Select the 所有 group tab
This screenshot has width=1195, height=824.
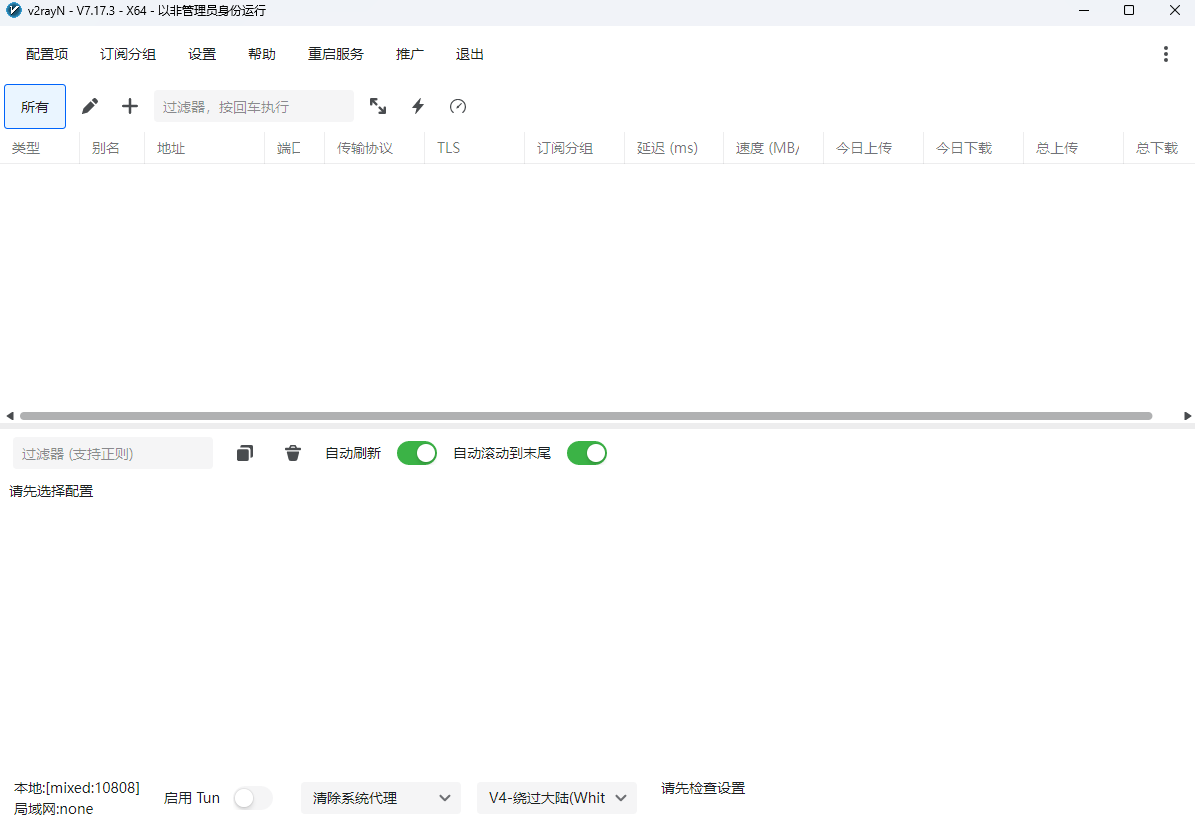(x=35, y=107)
